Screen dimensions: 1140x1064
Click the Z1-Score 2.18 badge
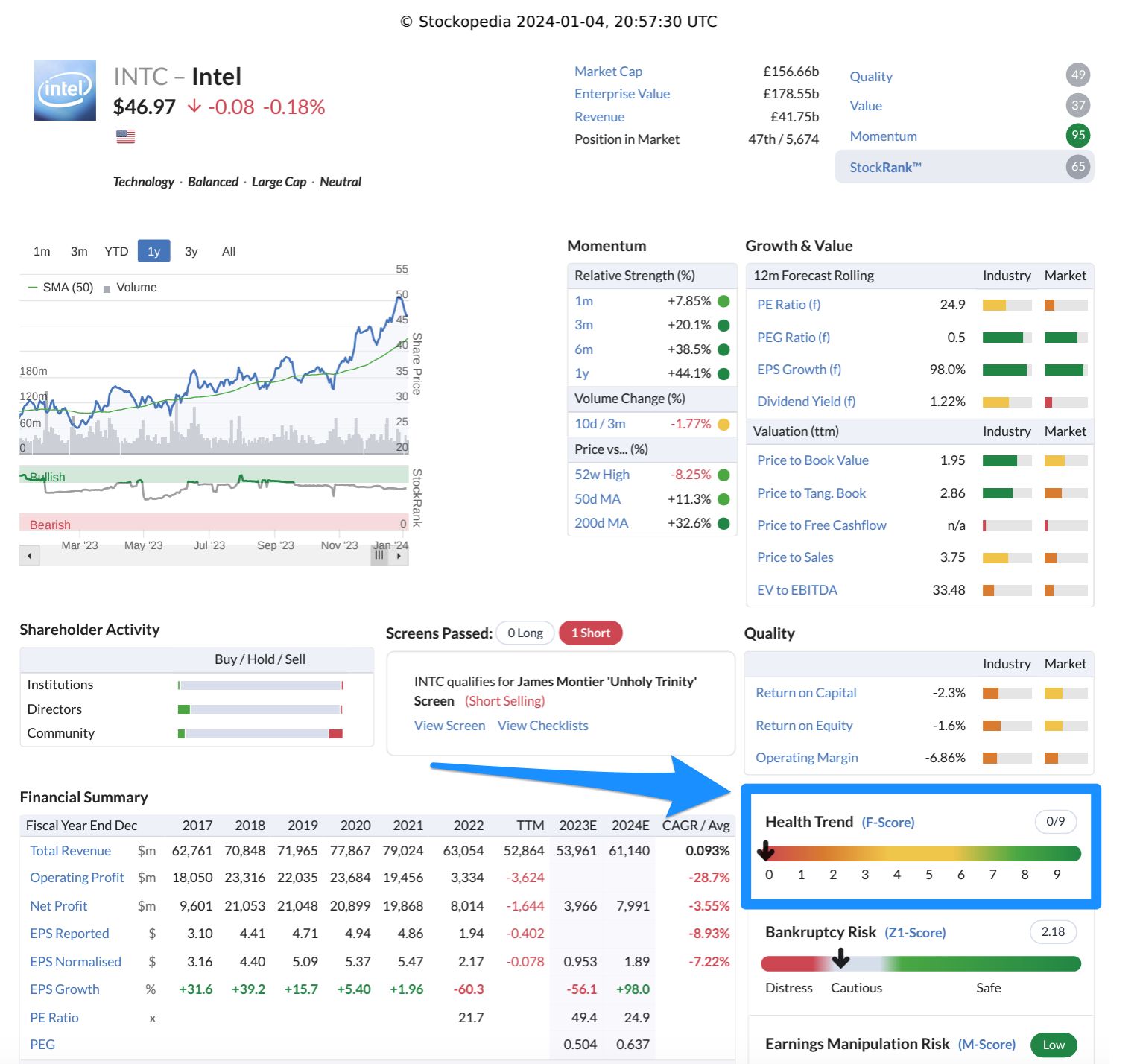(x=1053, y=931)
